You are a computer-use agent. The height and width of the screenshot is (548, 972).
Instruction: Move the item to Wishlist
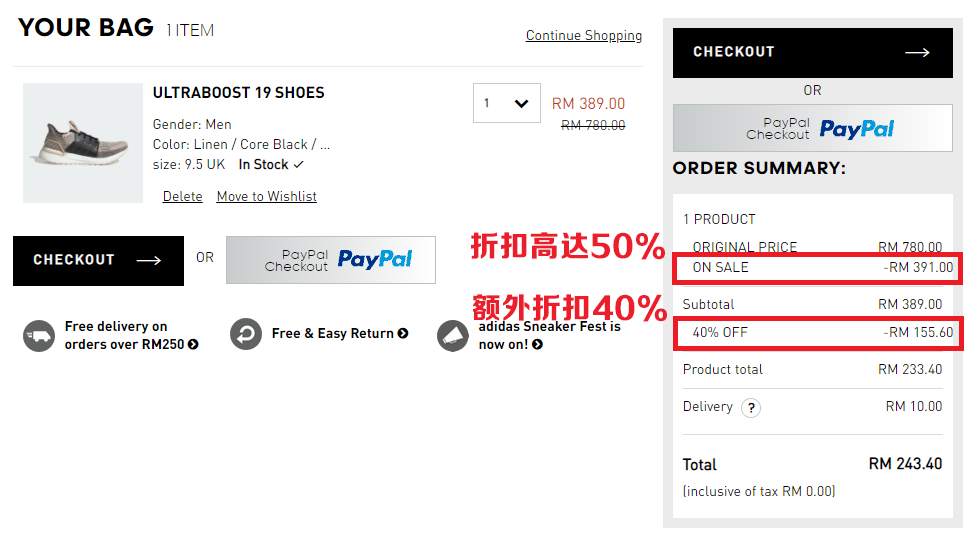coord(267,197)
